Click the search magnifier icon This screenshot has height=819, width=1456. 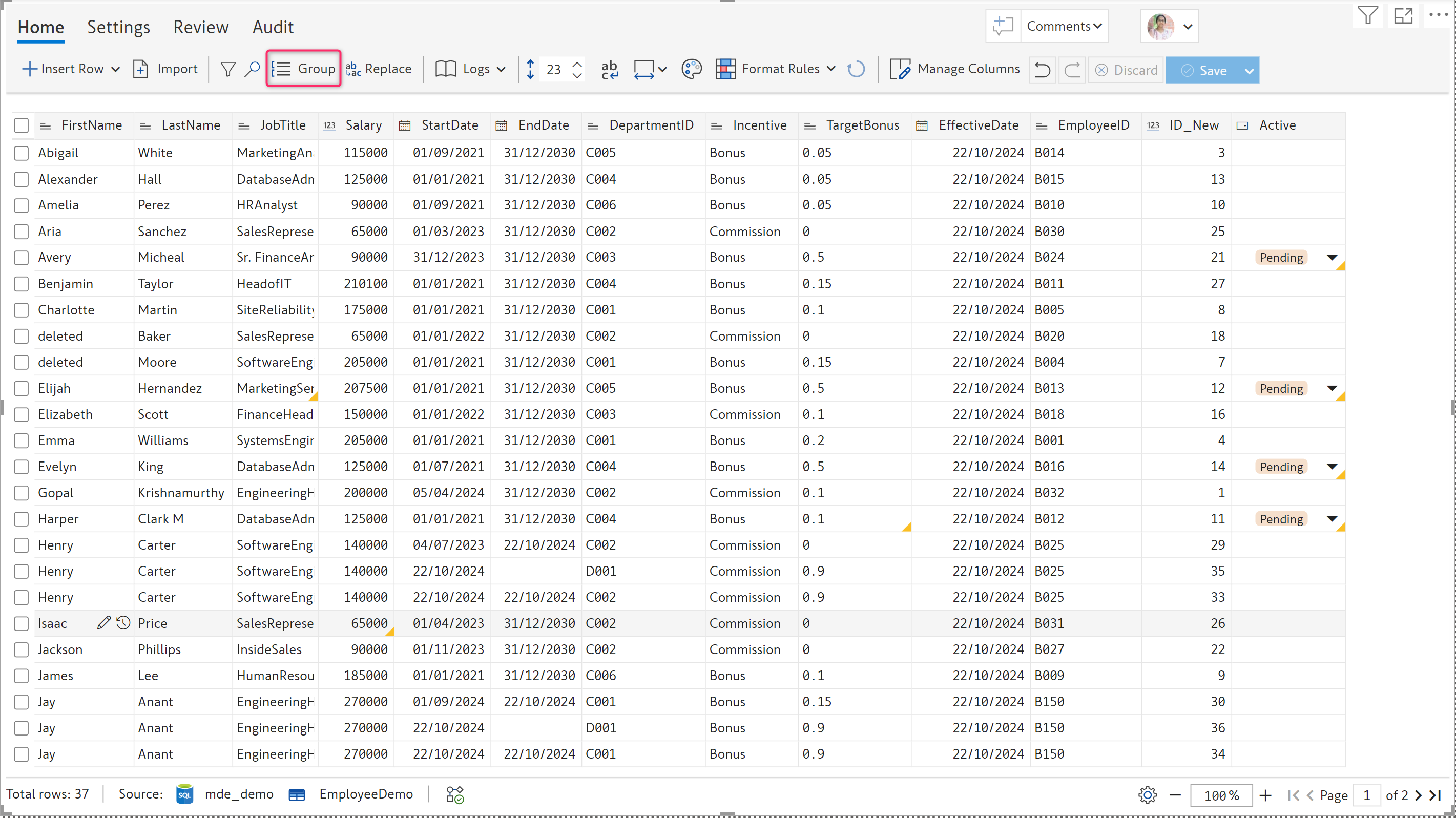[x=252, y=69]
